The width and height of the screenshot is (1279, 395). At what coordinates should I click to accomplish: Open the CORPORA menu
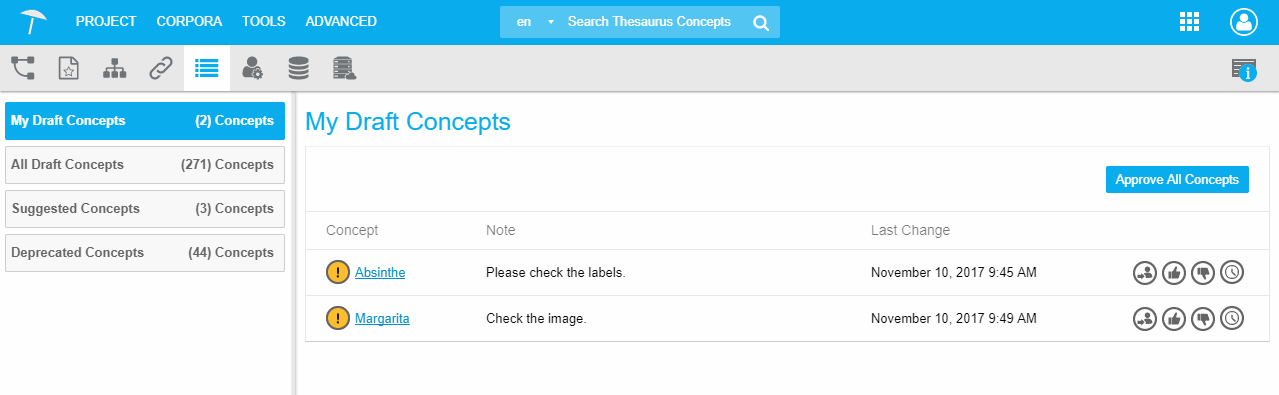click(190, 21)
